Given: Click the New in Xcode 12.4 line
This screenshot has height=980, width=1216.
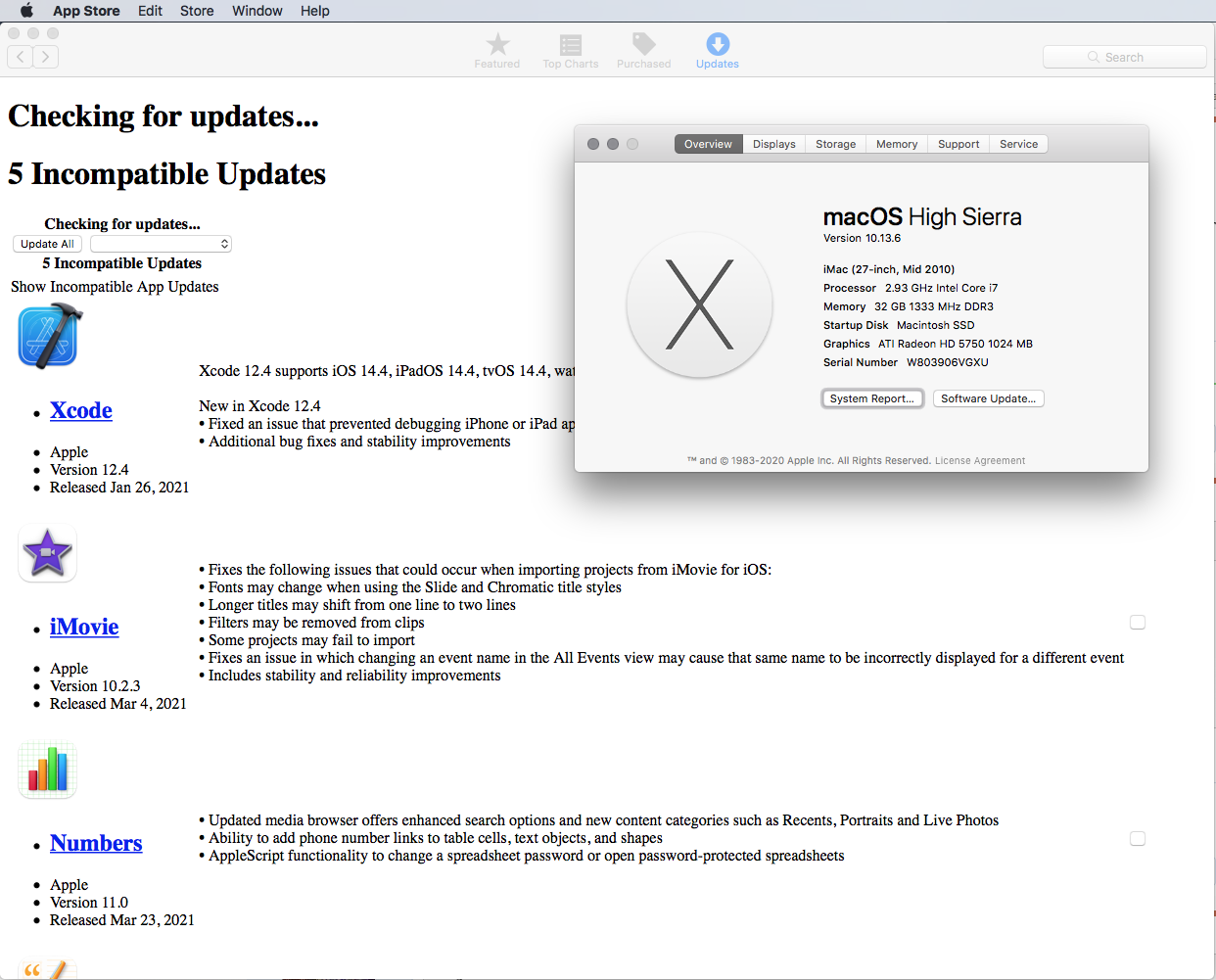Looking at the screenshot, I should click(x=259, y=406).
